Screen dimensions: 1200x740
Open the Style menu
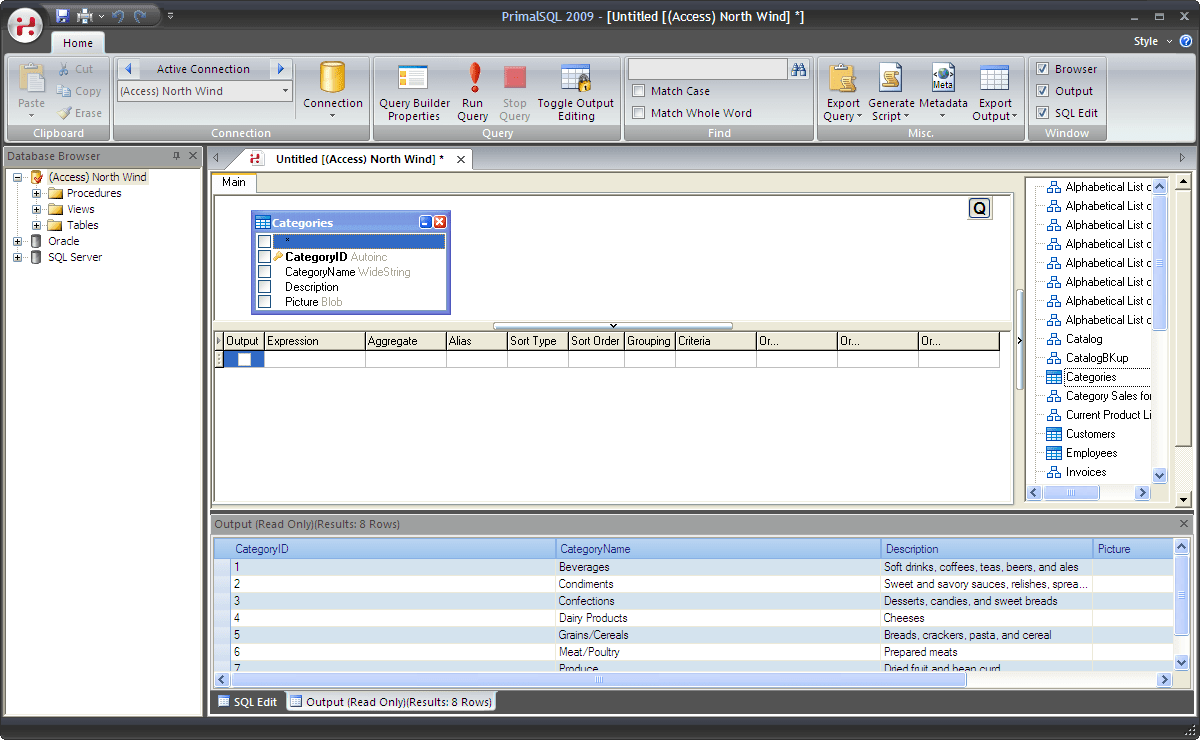(1146, 41)
